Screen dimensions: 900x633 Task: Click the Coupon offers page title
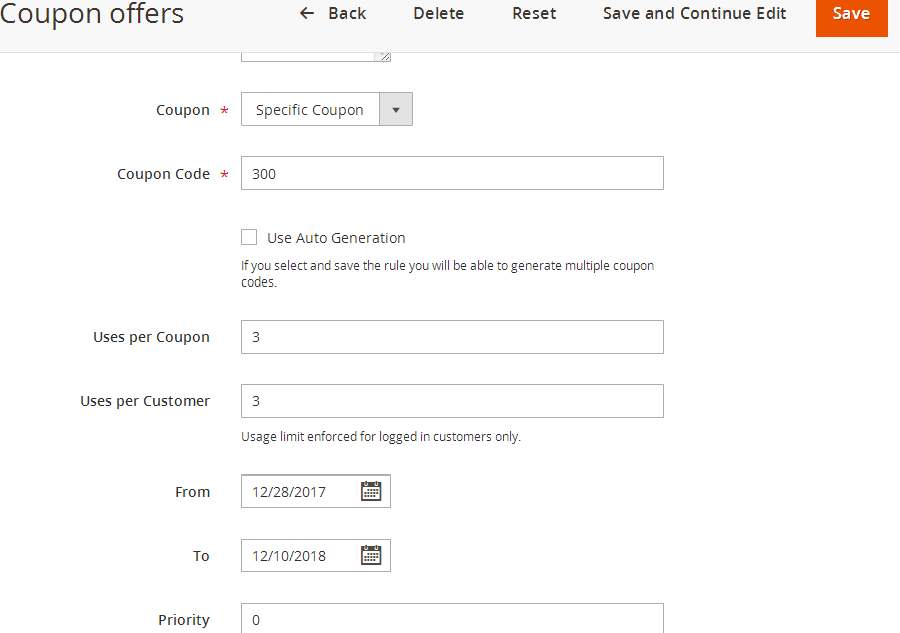[x=92, y=15]
